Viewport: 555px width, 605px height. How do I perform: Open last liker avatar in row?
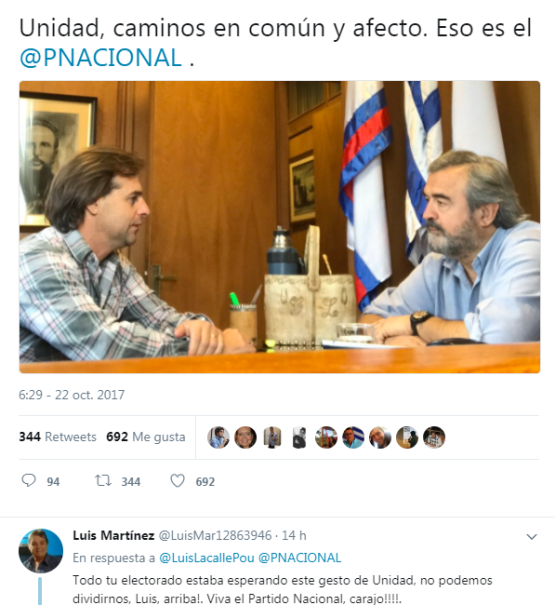(434, 437)
